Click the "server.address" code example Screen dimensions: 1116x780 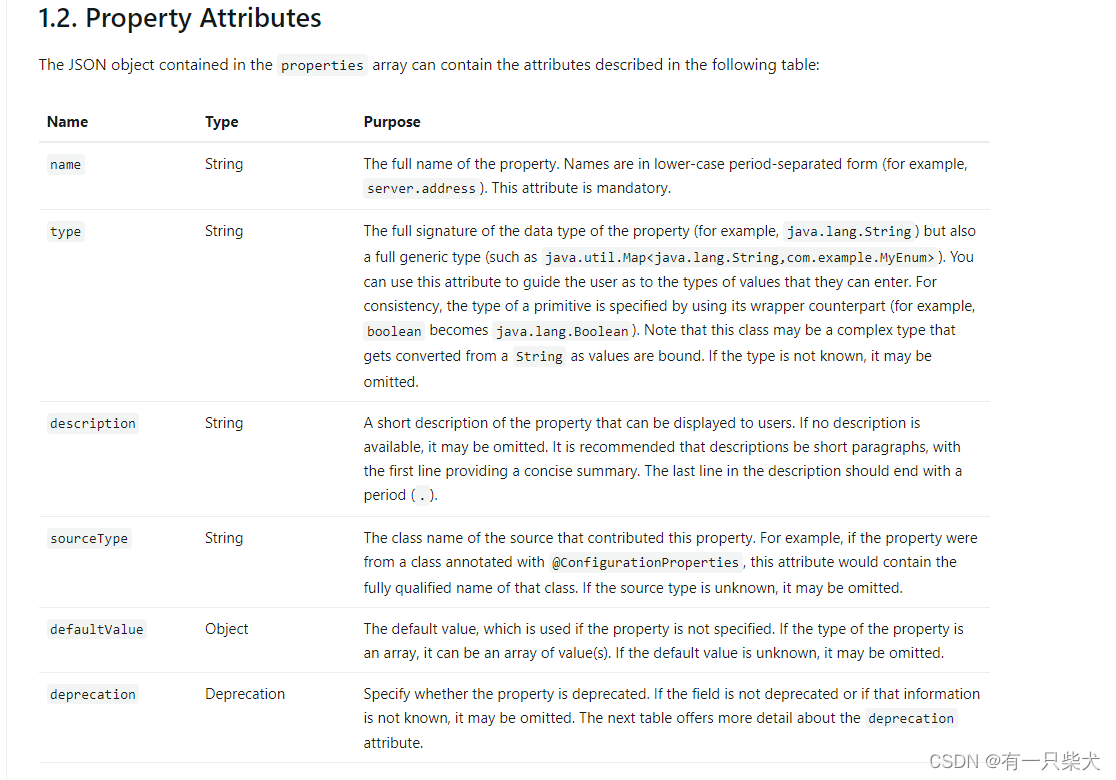pyautogui.click(x=422, y=188)
